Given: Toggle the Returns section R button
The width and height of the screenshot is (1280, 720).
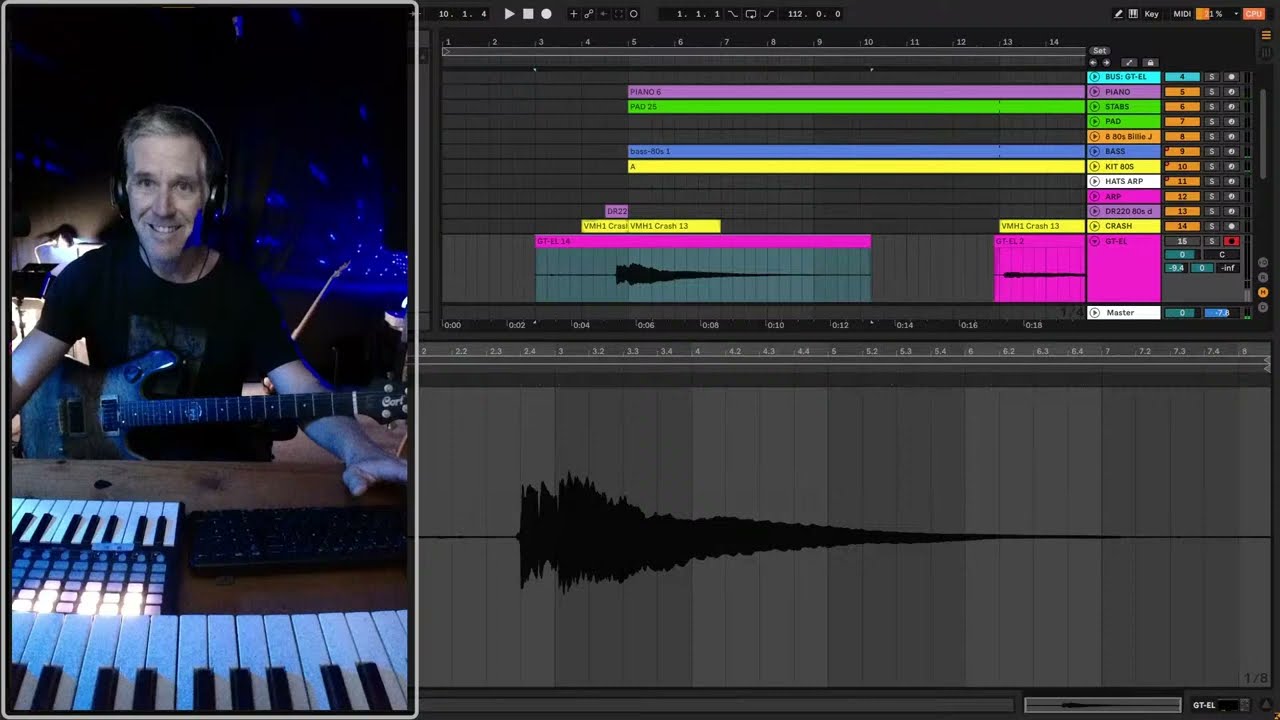Looking at the screenshot, I should pyautogui.click(x=1265, y=277).
